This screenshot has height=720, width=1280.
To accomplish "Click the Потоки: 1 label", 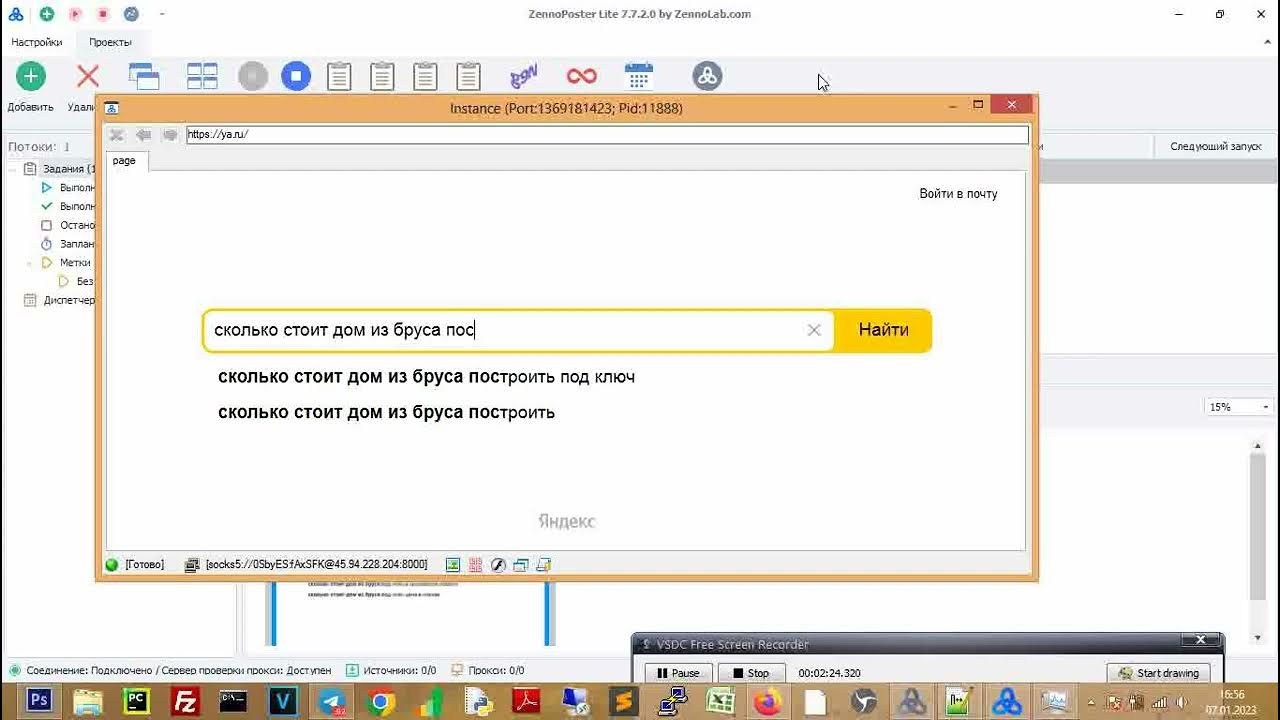I will pos(39,146).
